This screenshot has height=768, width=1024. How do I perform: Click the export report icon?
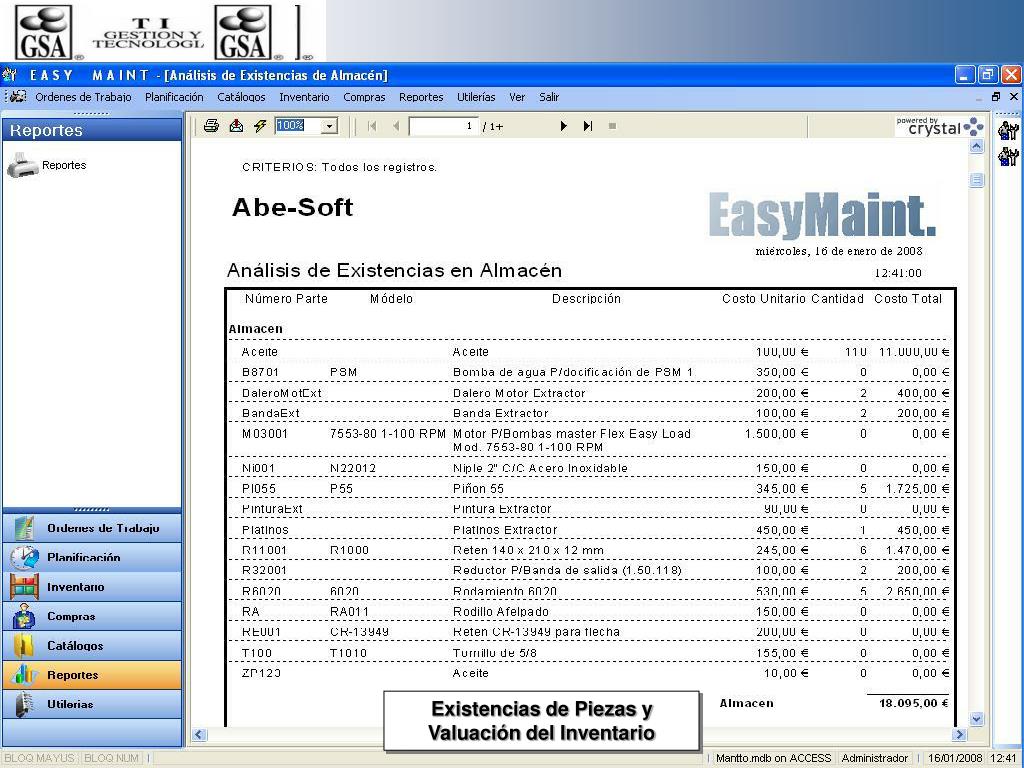coord(236,126)
